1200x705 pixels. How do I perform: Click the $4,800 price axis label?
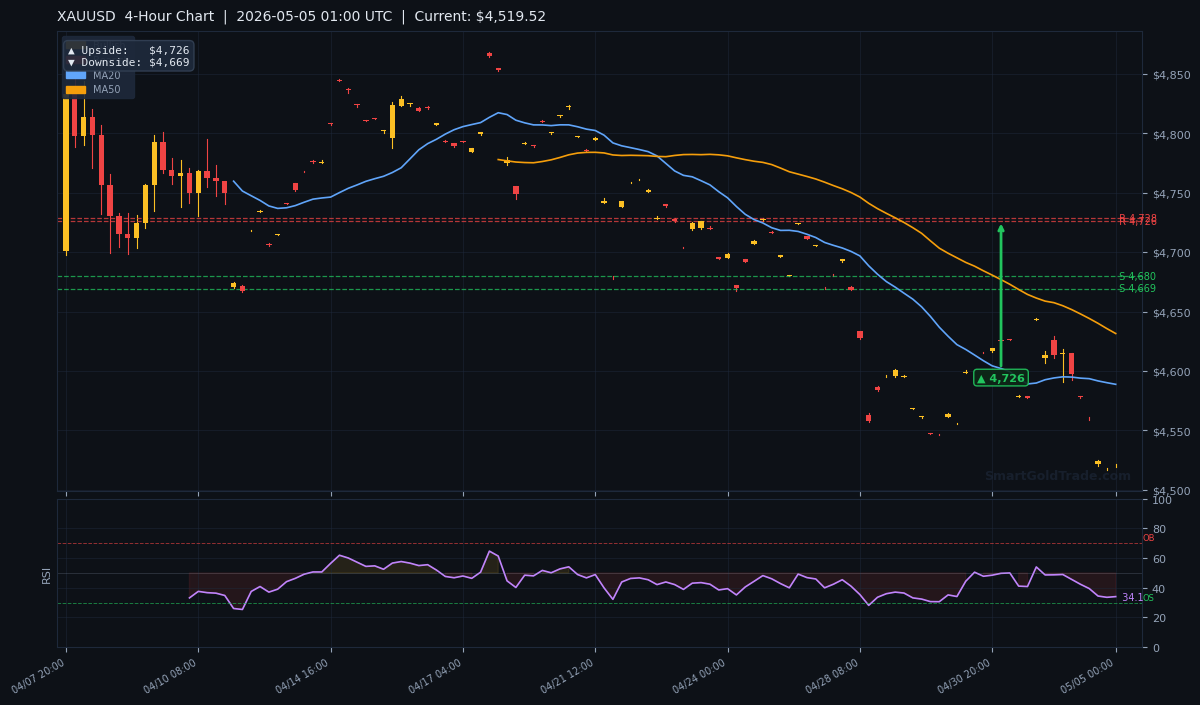pyautogui.click(x=1171, y=134)
